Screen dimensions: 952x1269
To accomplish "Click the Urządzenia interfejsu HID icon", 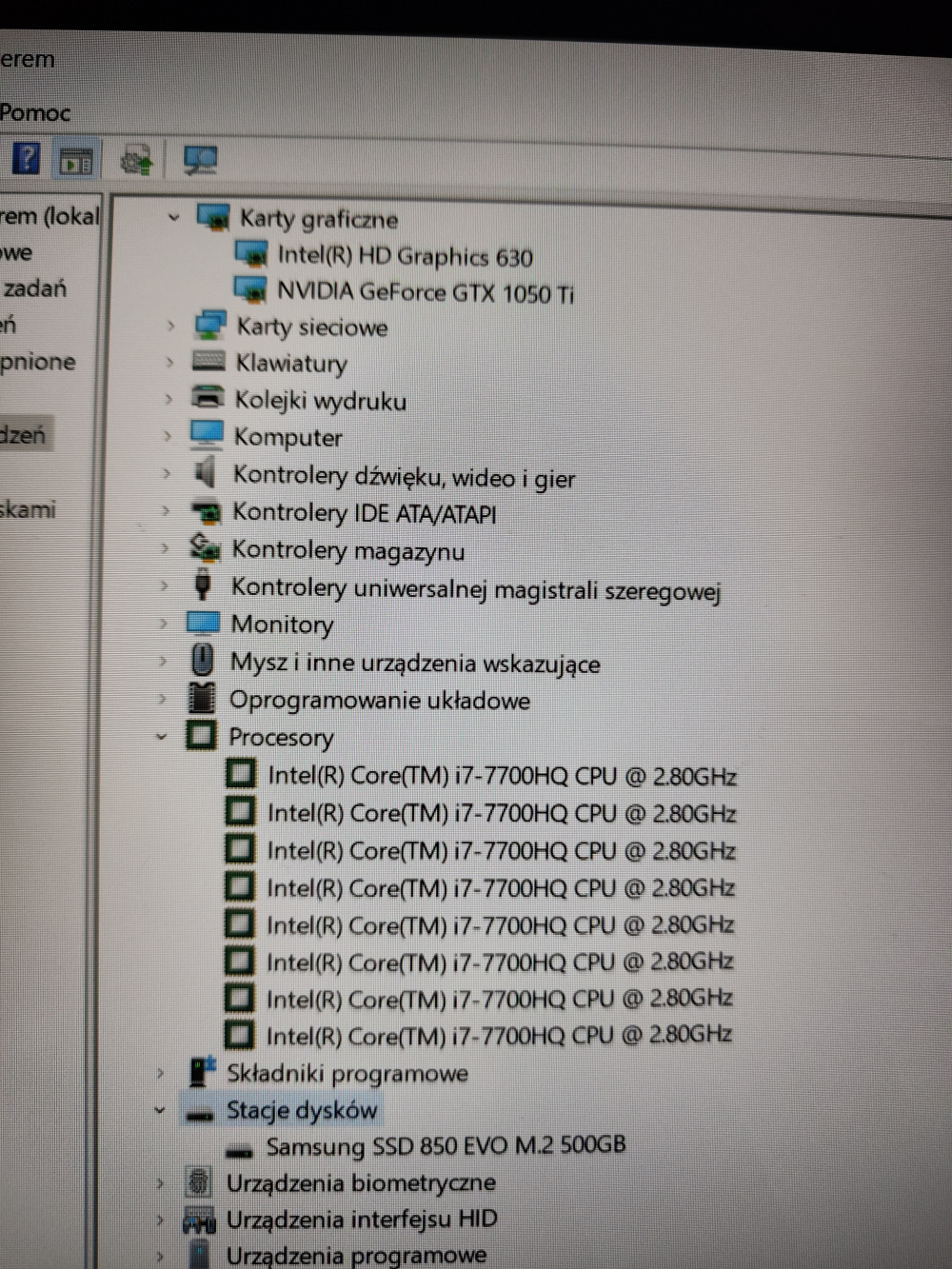I will [x=199, y=1219].
